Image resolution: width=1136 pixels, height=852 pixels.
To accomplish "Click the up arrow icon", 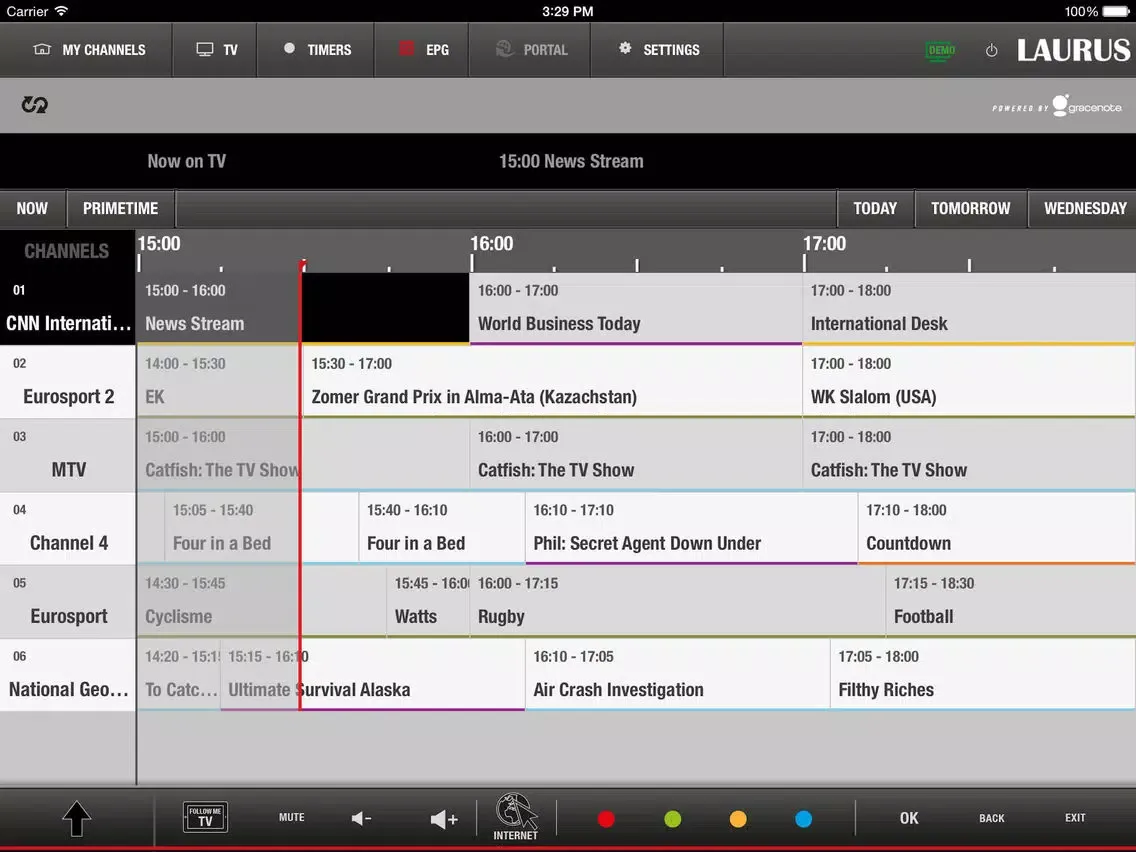I will pyautogui.click(x=77, y=819).
